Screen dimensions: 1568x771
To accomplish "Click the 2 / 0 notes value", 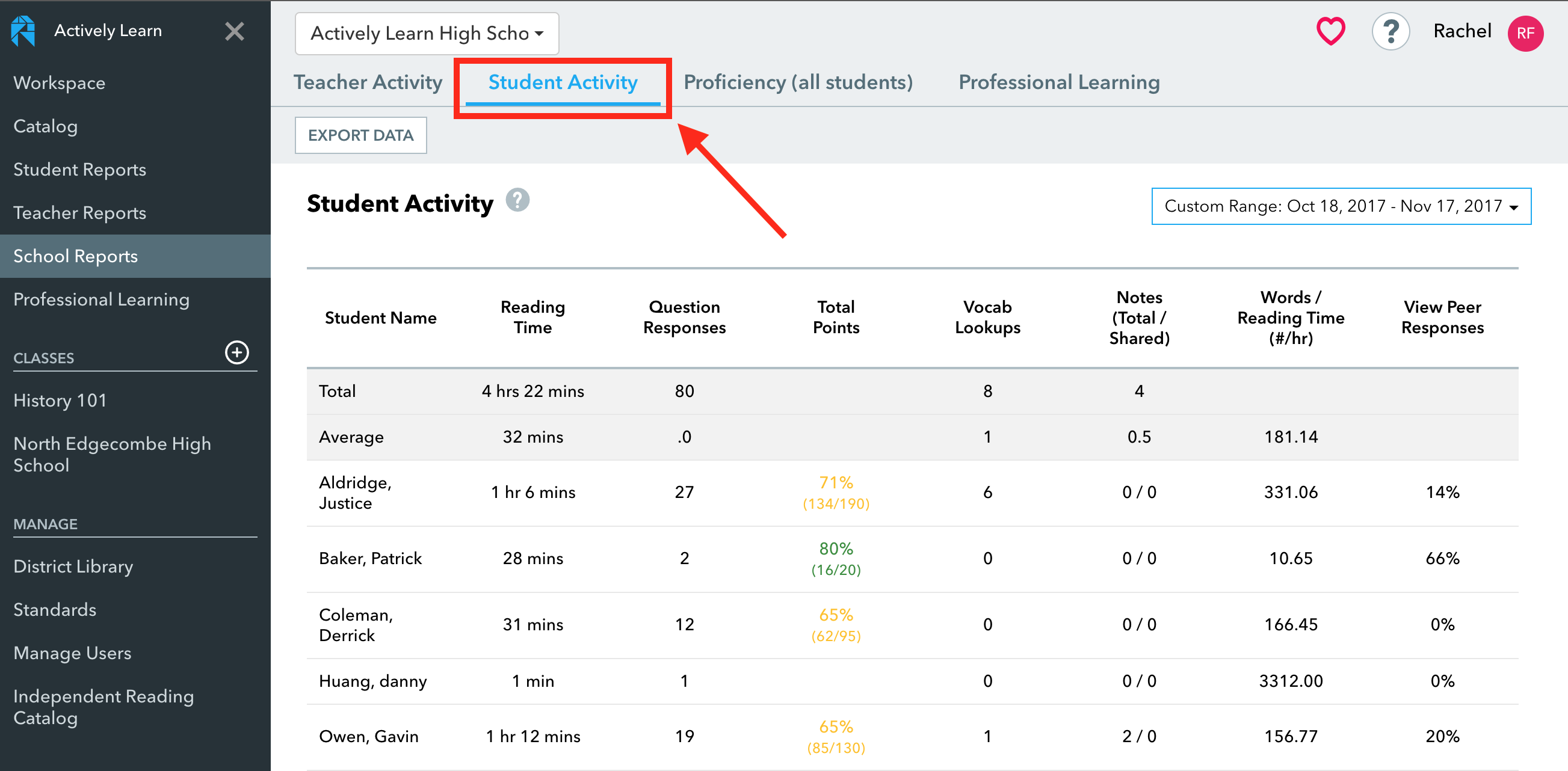I will [x=1139, y=736].
